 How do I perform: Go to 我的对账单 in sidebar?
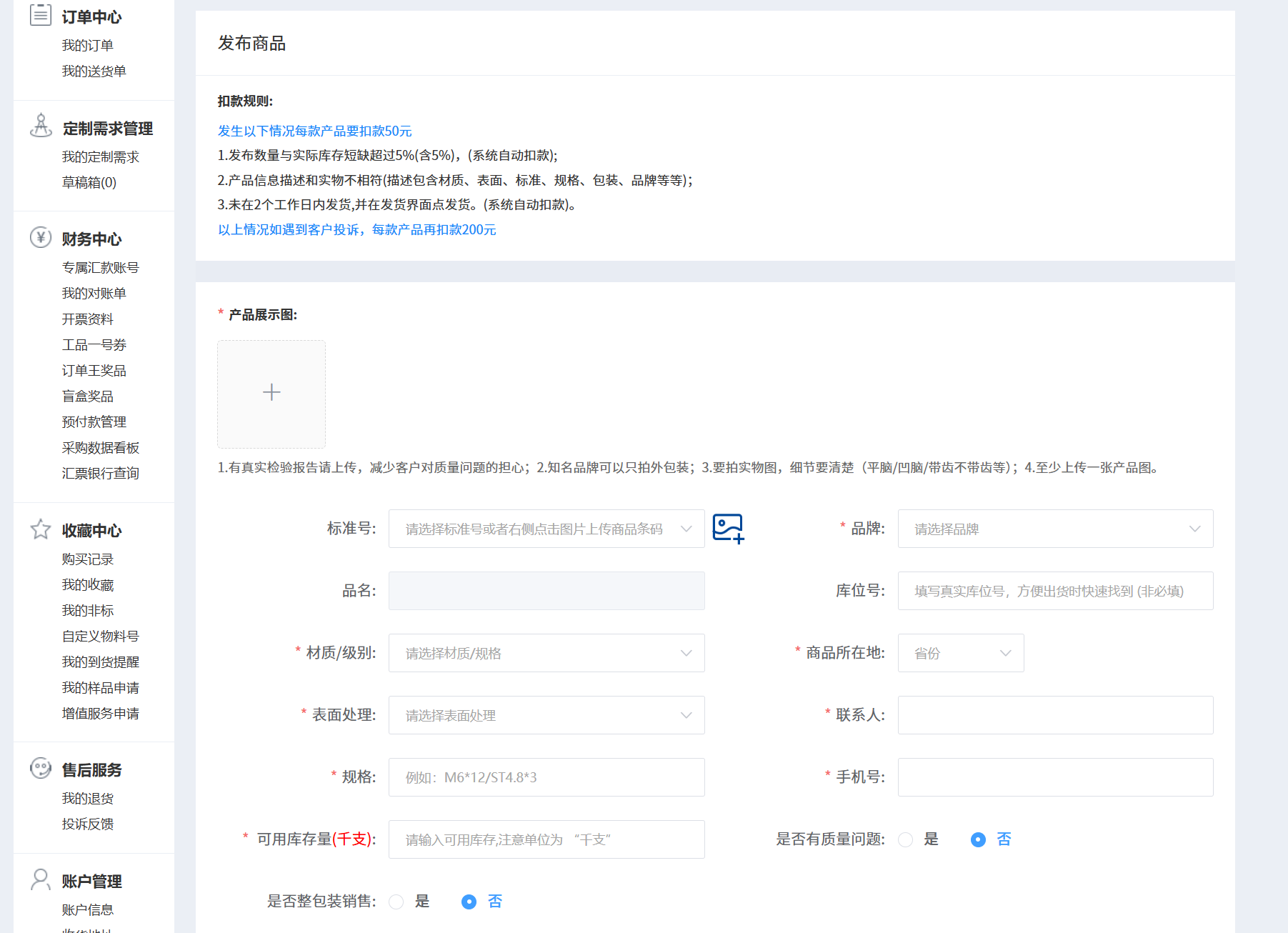[94, 294]
